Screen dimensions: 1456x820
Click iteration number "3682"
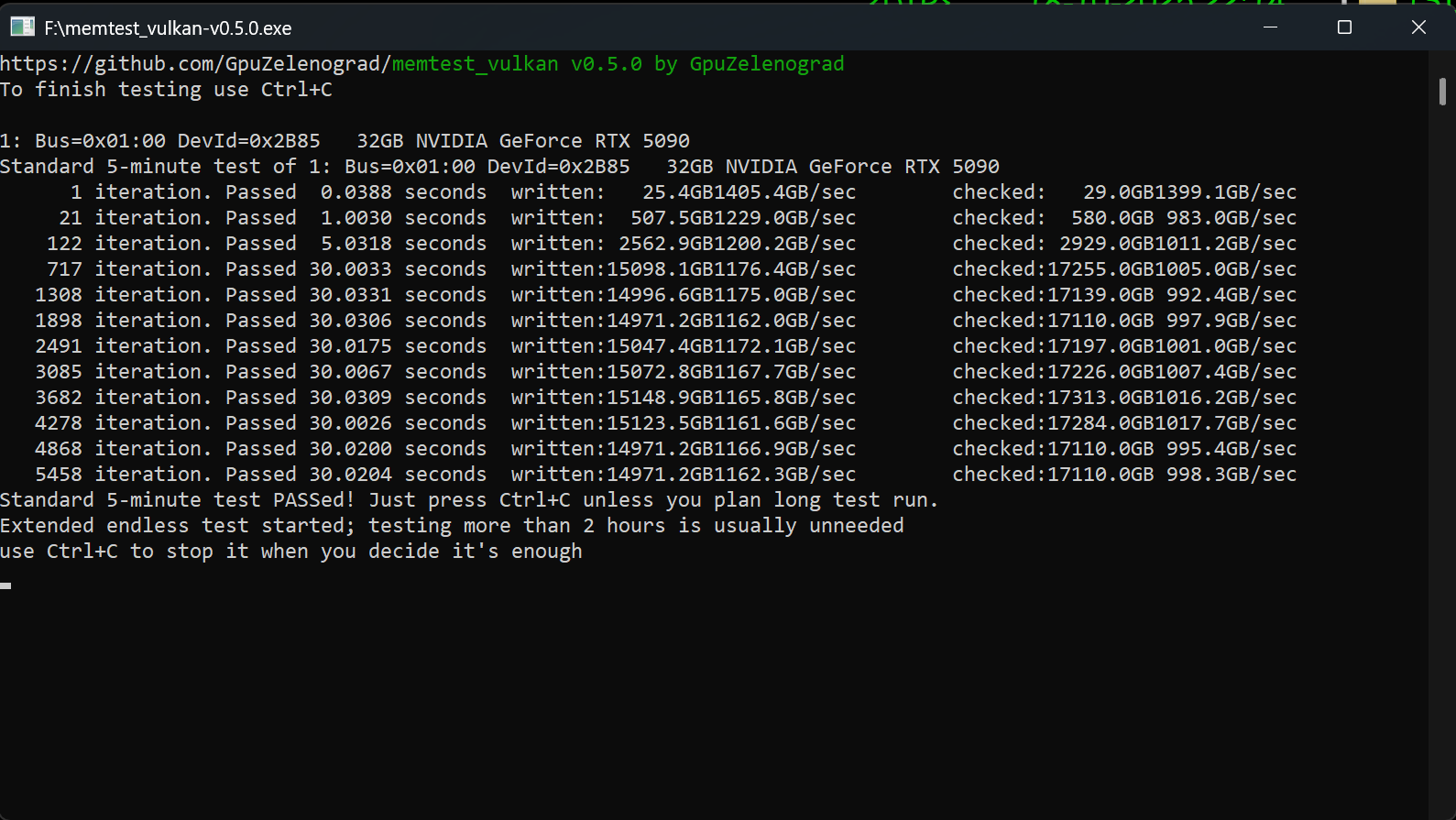(59, 398)
